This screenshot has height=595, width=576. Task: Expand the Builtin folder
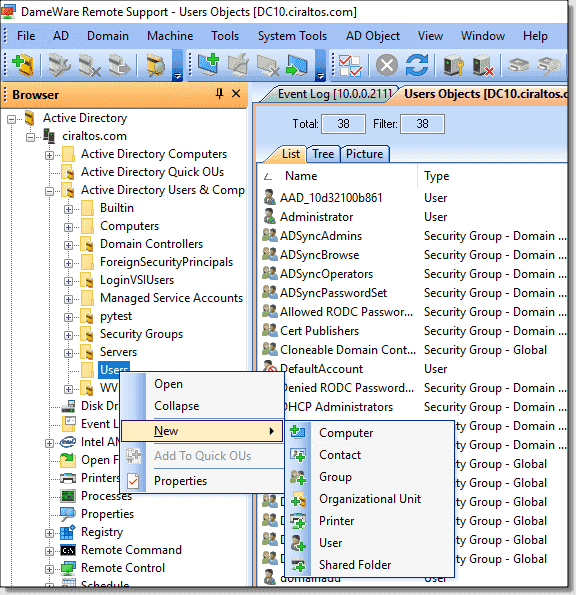pyautogui.click(x=68, y=209)
